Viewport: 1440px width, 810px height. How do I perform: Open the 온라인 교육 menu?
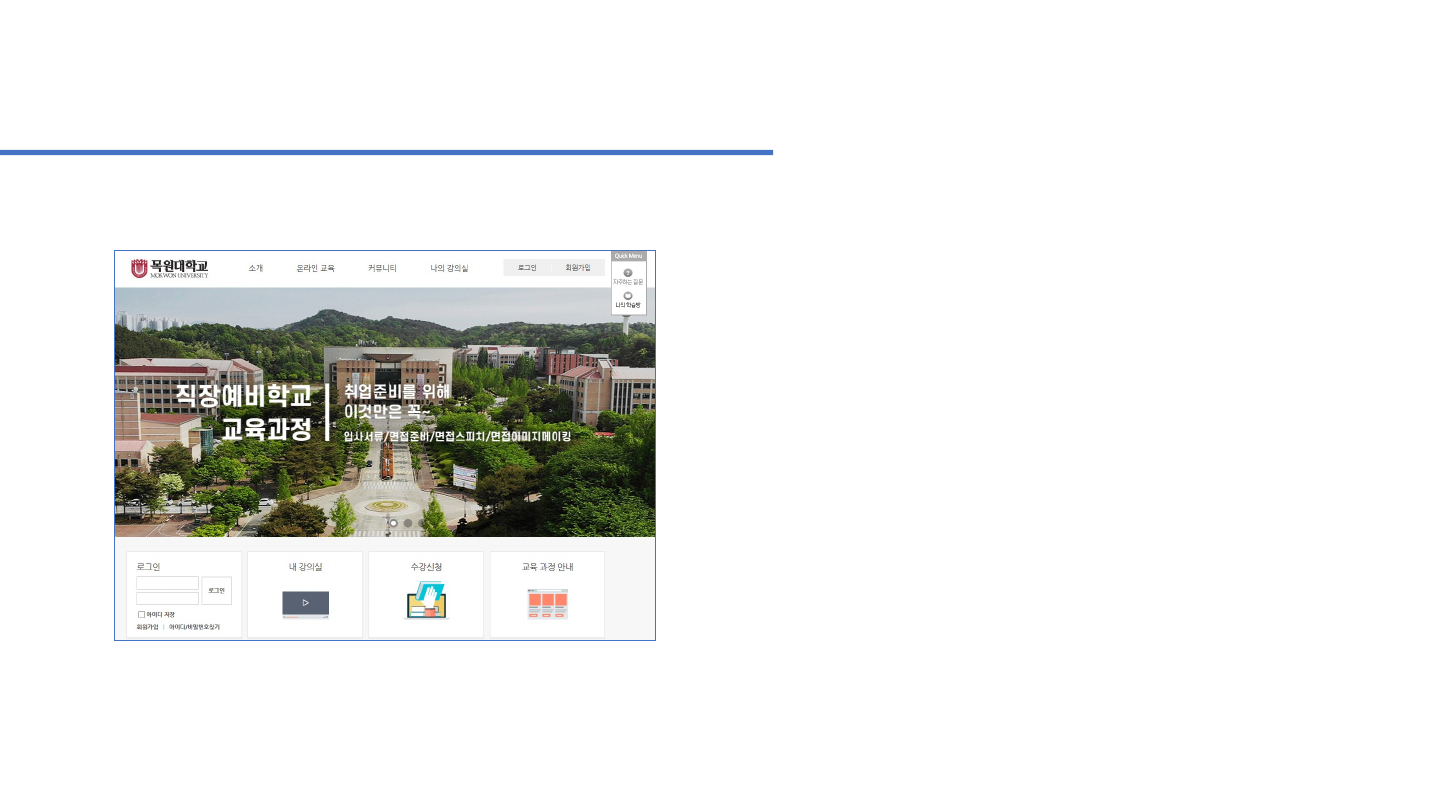pos(315,268)
